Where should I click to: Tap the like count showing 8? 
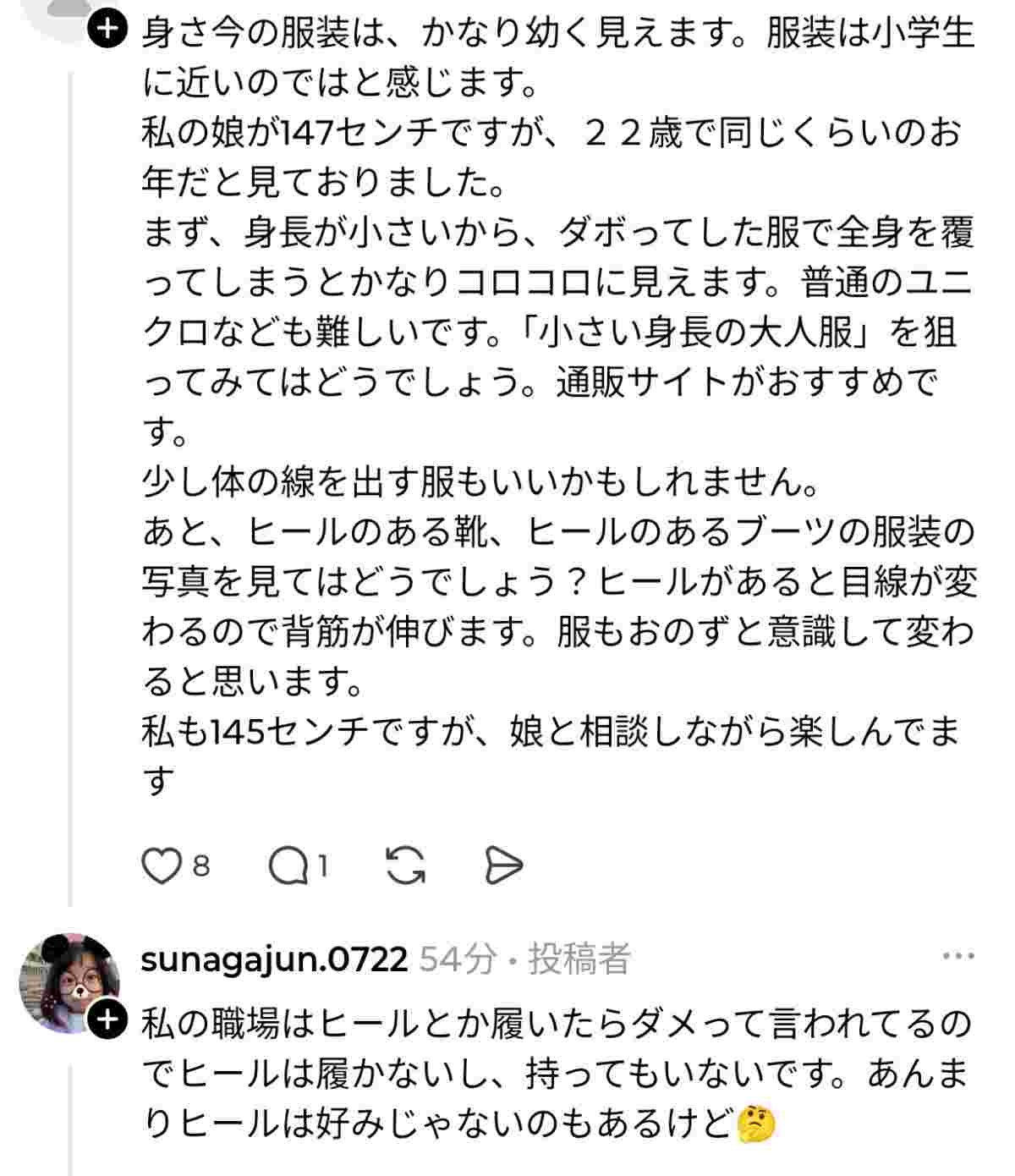(x=201, y=867)
